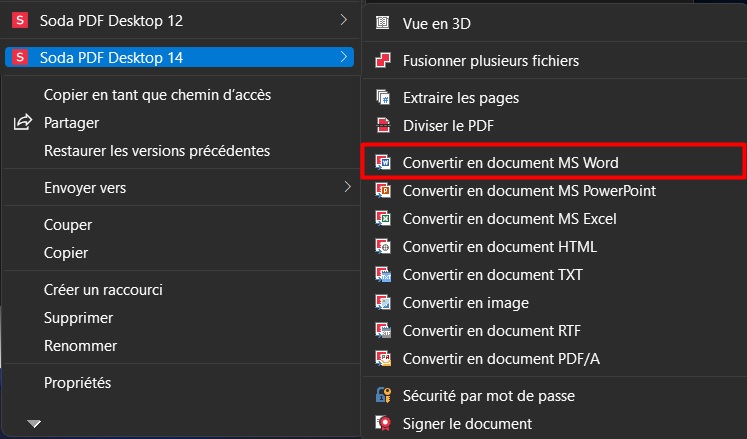Click the Partager share arrow icon
The image size is (747, 439).
coord(22,123)
